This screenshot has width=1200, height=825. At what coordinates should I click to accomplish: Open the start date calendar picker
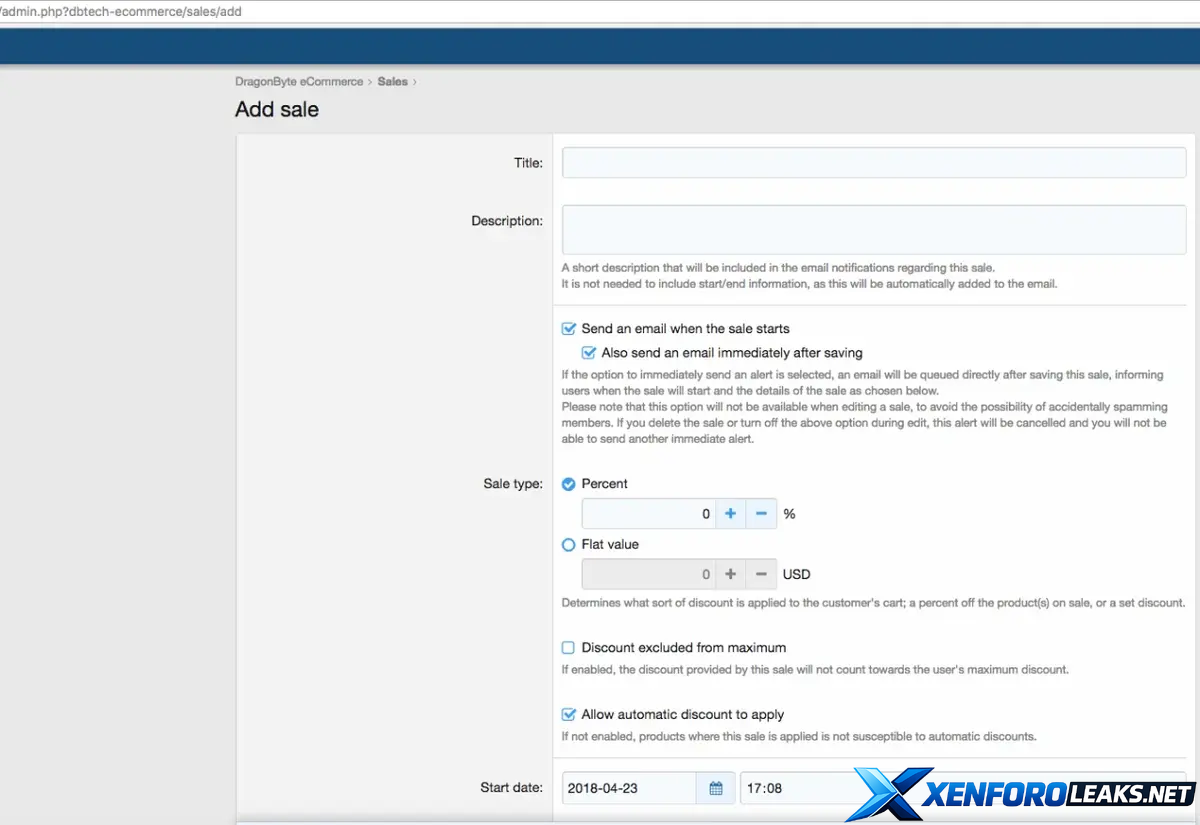(x=716, y=788)
